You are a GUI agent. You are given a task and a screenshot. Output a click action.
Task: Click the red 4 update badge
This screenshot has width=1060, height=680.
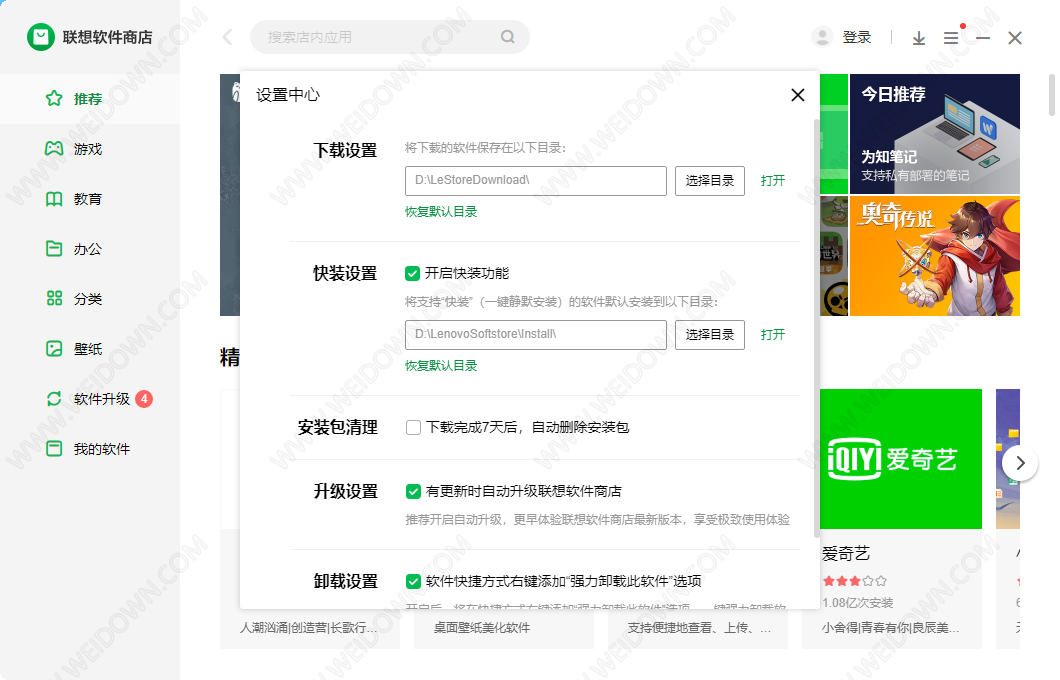pos(144,399)
